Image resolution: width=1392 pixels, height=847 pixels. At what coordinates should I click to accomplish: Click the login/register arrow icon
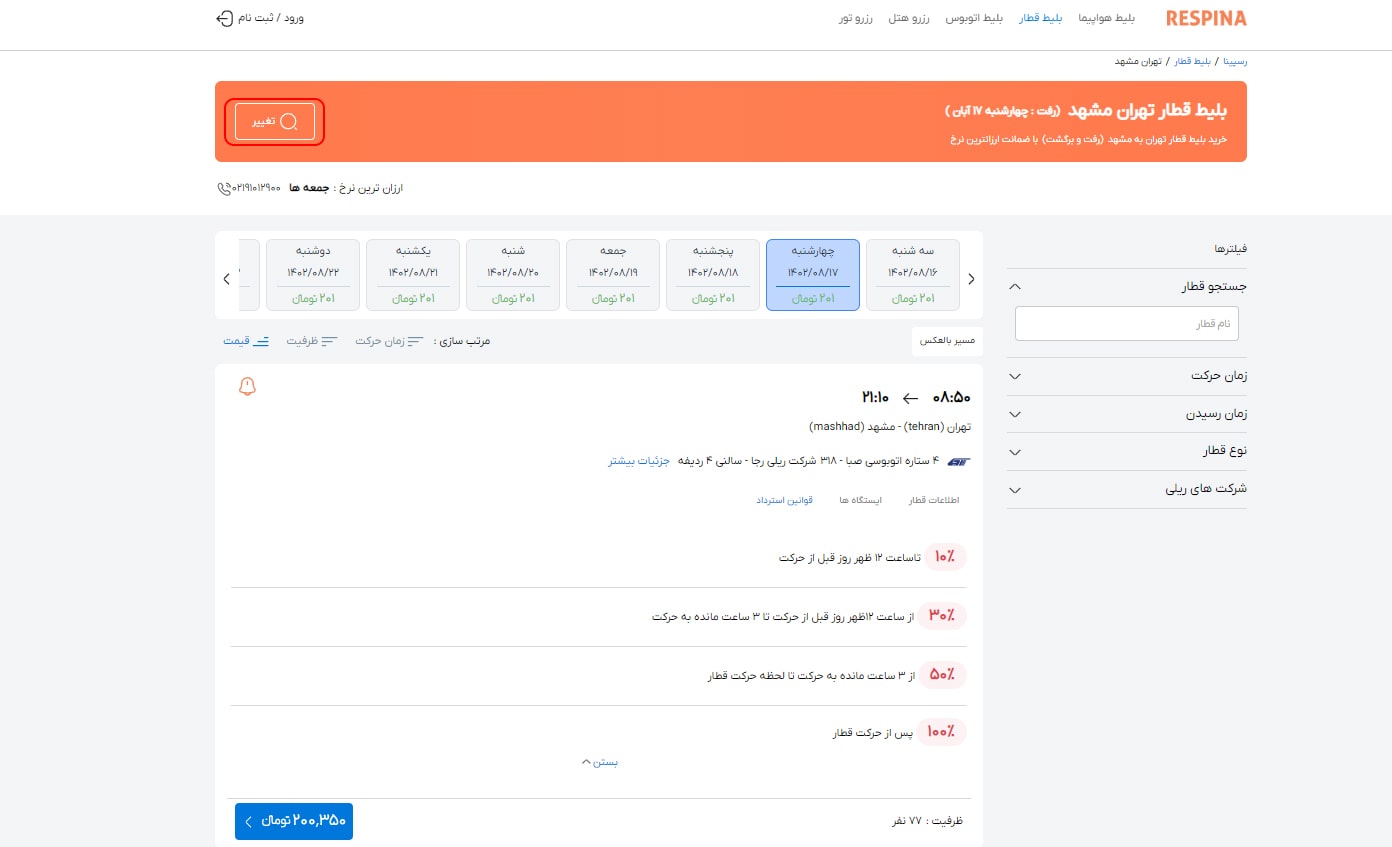click(225, 18)
